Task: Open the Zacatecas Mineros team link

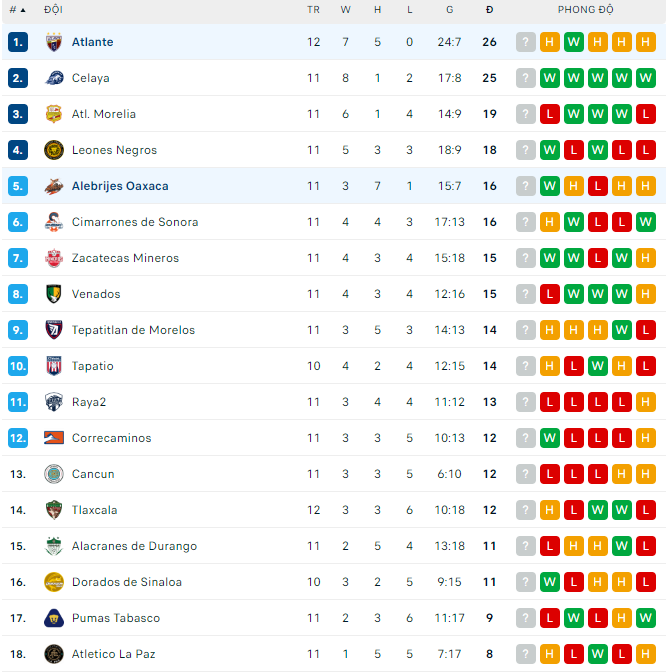Action: 125,258
